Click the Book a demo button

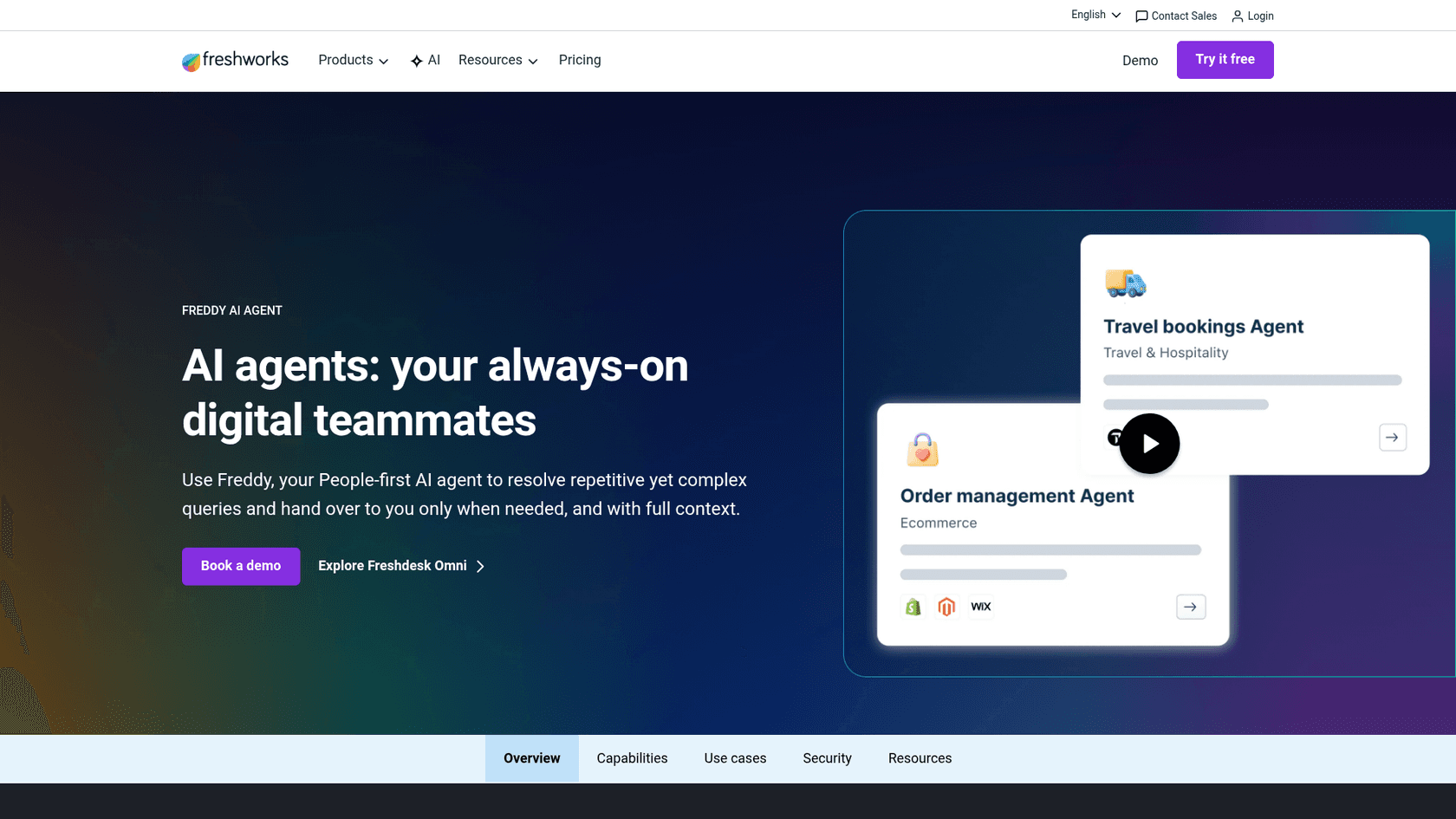tap(241, 566)
